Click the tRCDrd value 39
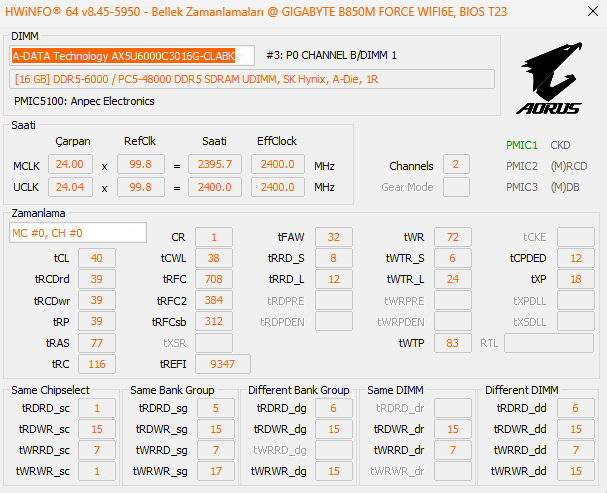 tap(97, 279)
